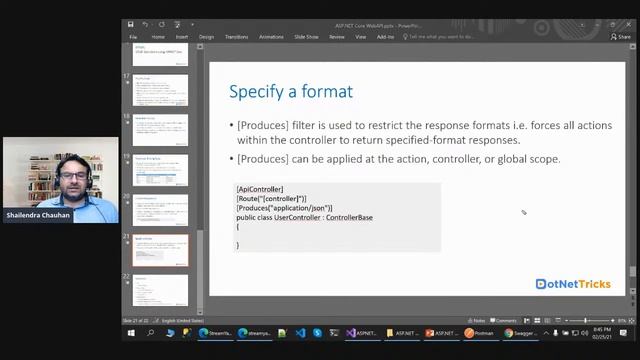Open the ASP.NET folder window on taskbar
Viewport: 640px width, 360px height.
pyautogui.click(x=402, y=333)
